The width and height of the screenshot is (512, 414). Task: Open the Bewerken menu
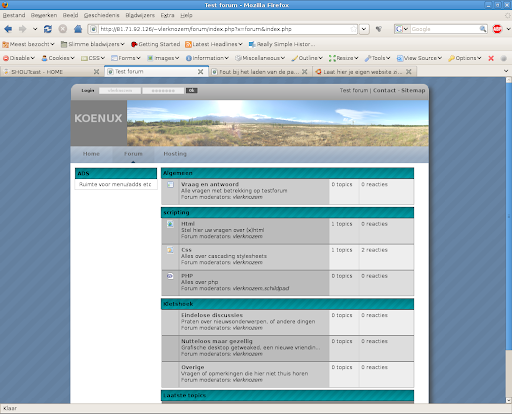coord(44,15)
